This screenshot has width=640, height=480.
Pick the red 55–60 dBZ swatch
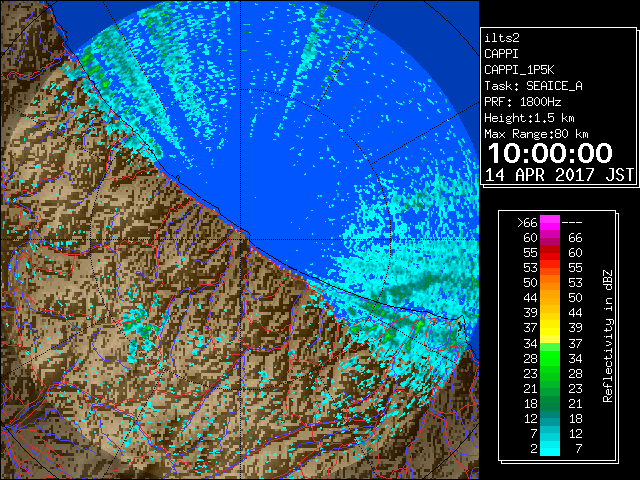tap(550, 253)
